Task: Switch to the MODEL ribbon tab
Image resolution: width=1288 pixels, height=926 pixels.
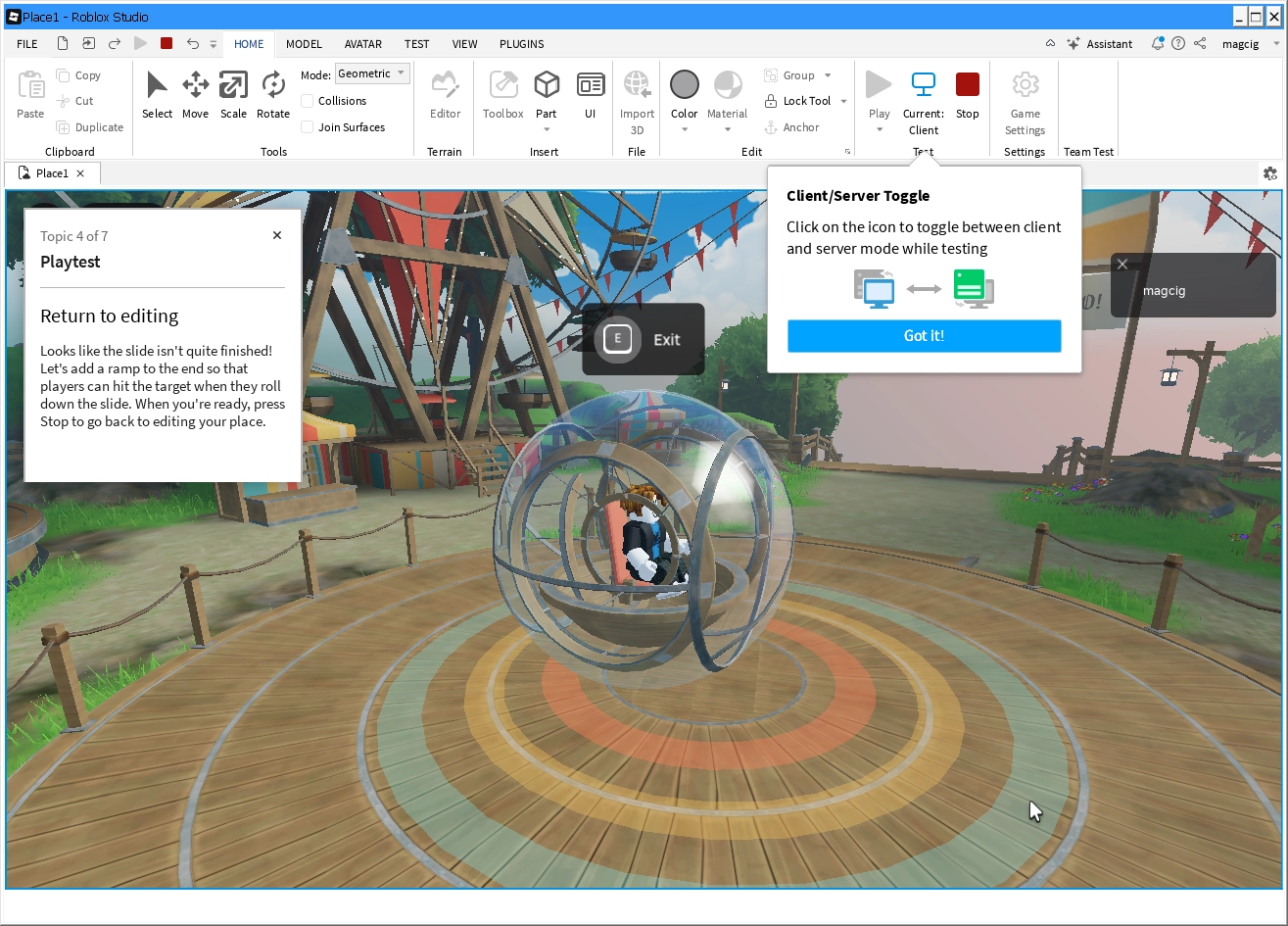Action: (304, 44)
